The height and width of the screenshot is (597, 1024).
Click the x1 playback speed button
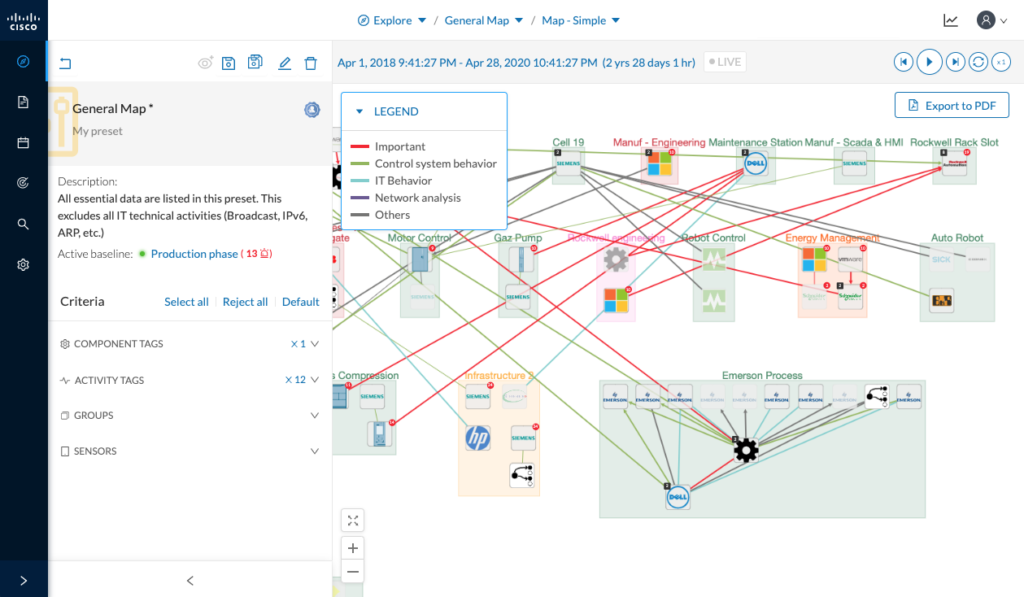coord(1001,62)
